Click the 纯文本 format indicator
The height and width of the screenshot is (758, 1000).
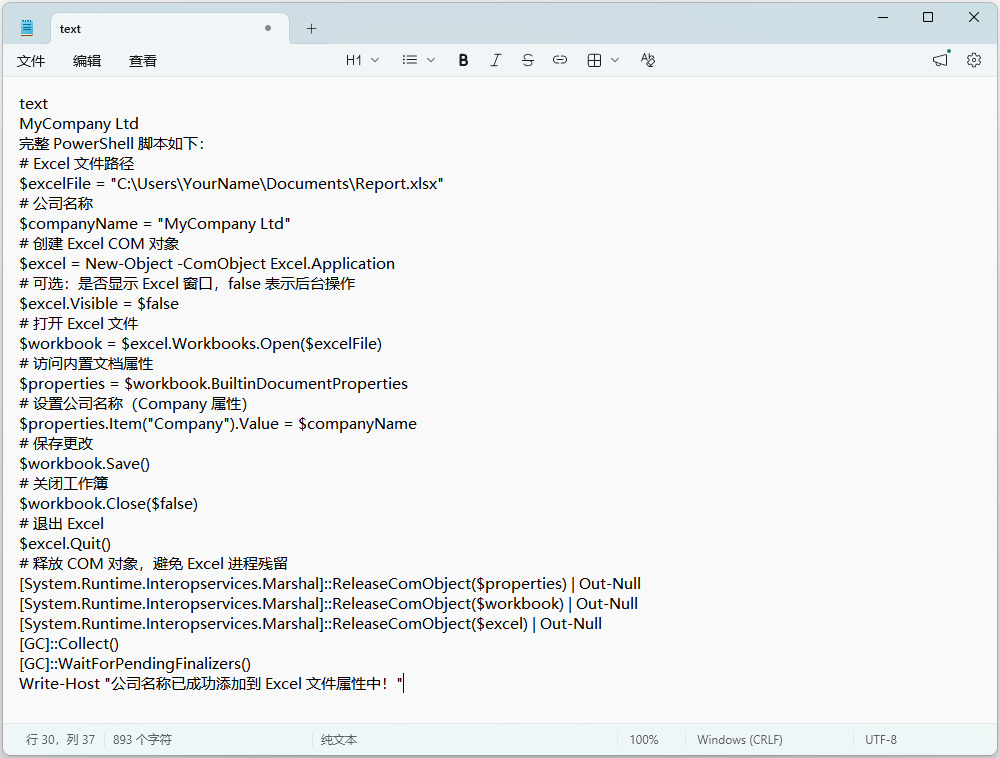pos(339,740)
